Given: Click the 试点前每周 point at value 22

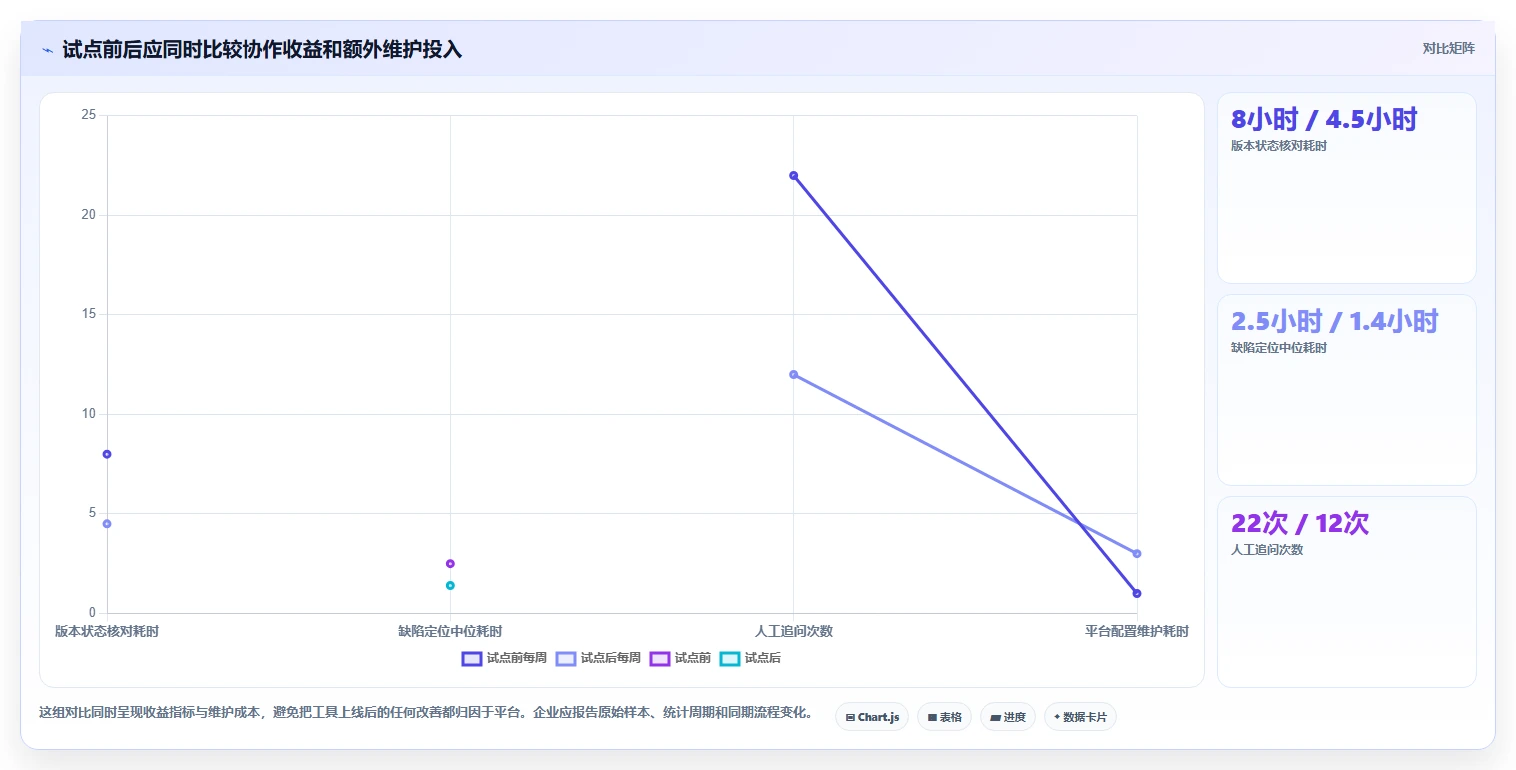Looking at the screenshot, I should (x=793, y=175).
